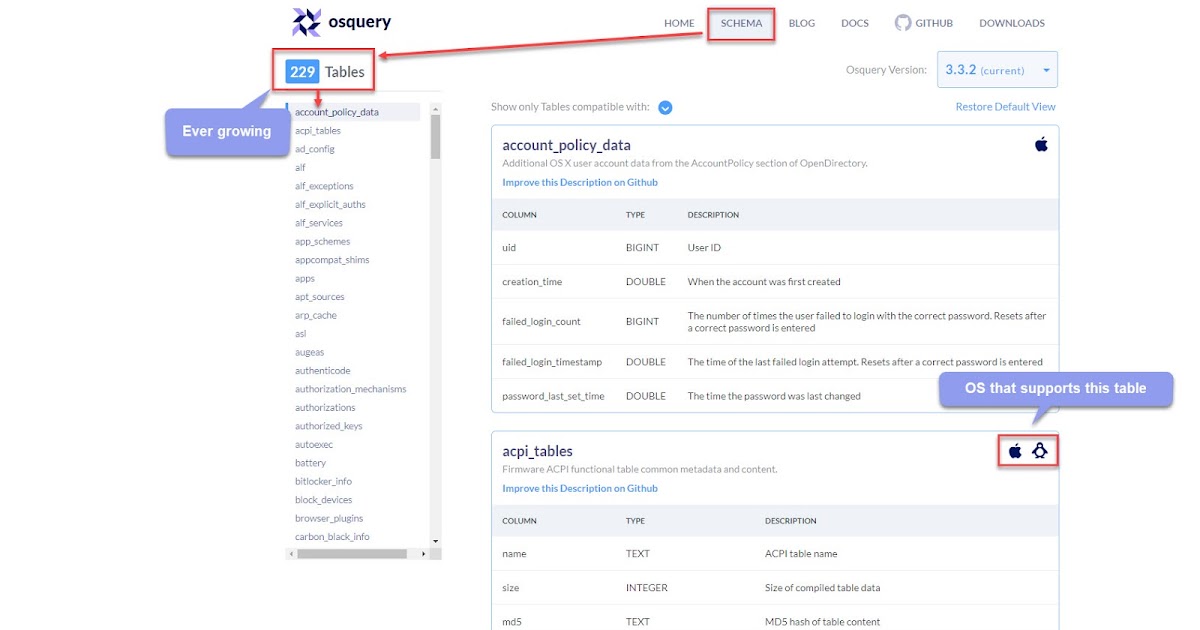Select account_policy_data in the table list
This screenshot has width=1200, height=630.
[x=337, y=112]
